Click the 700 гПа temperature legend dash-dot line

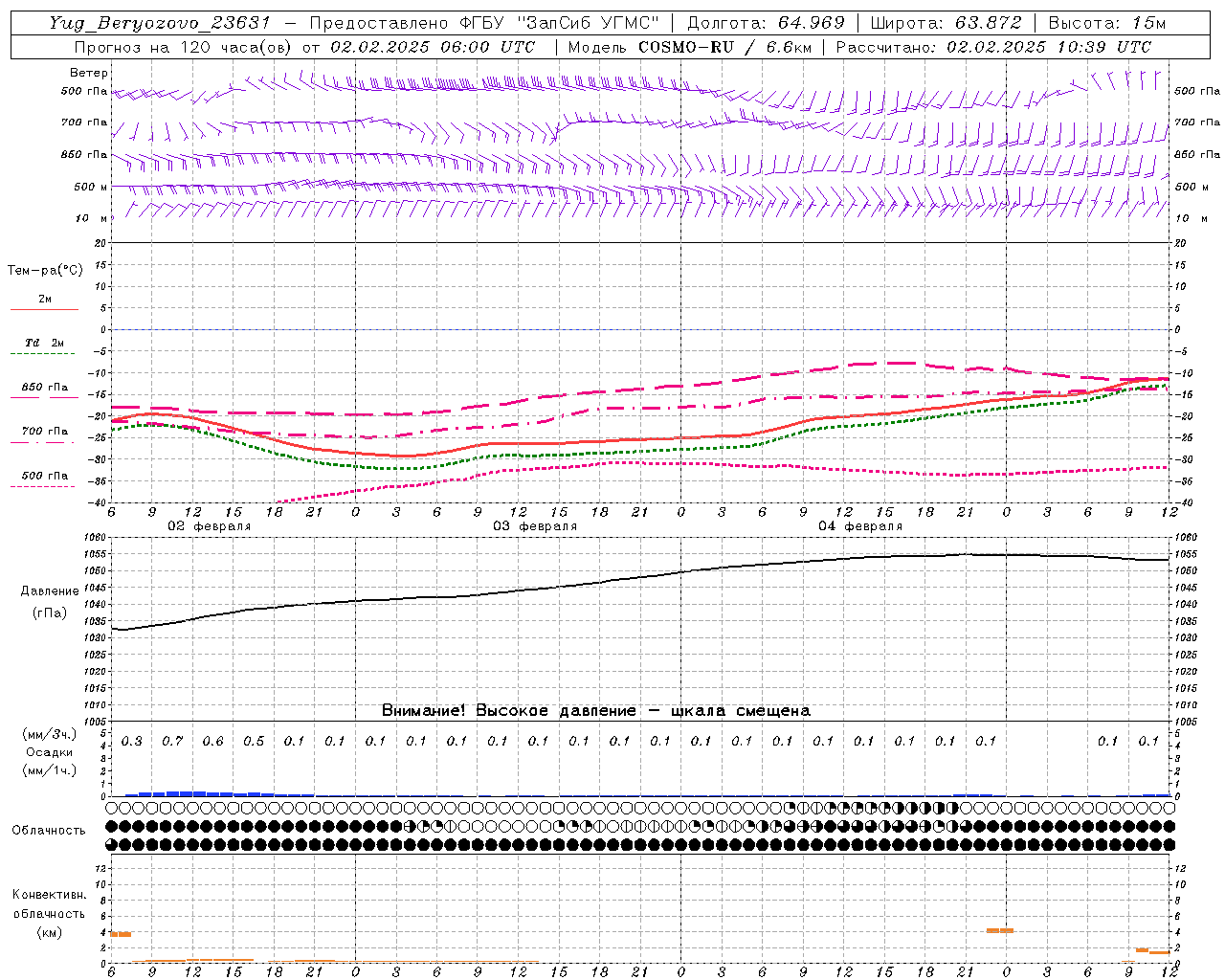(43, 441)
